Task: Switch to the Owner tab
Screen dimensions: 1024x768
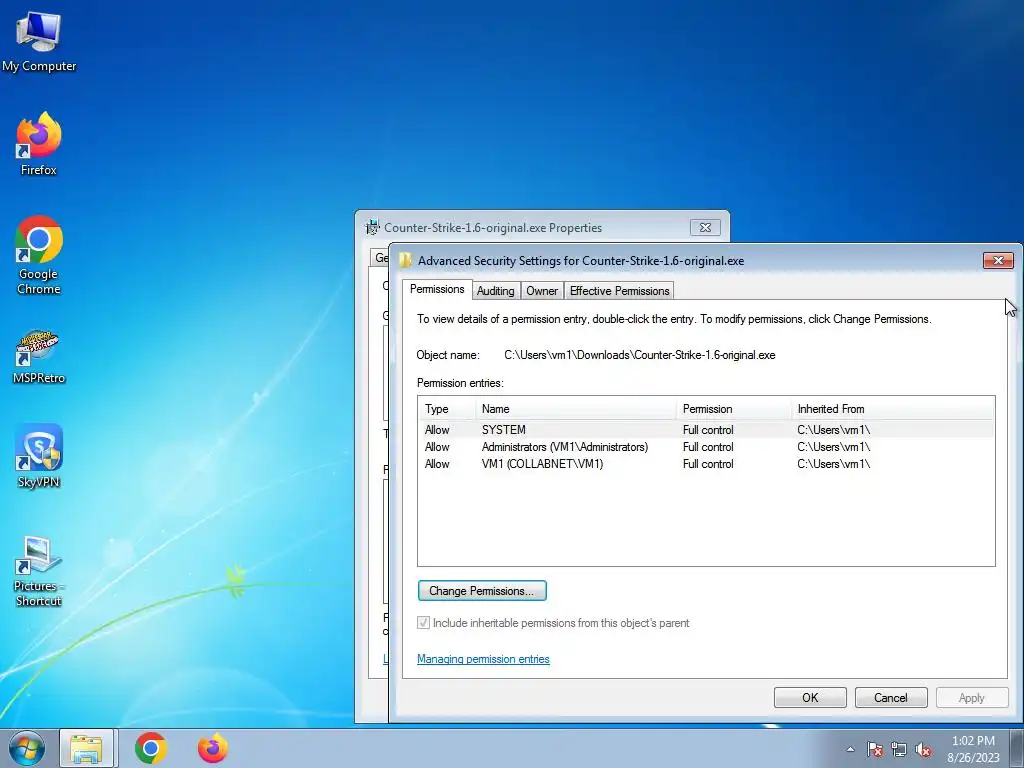Action: pyautogui.click(x=542, y=291)
